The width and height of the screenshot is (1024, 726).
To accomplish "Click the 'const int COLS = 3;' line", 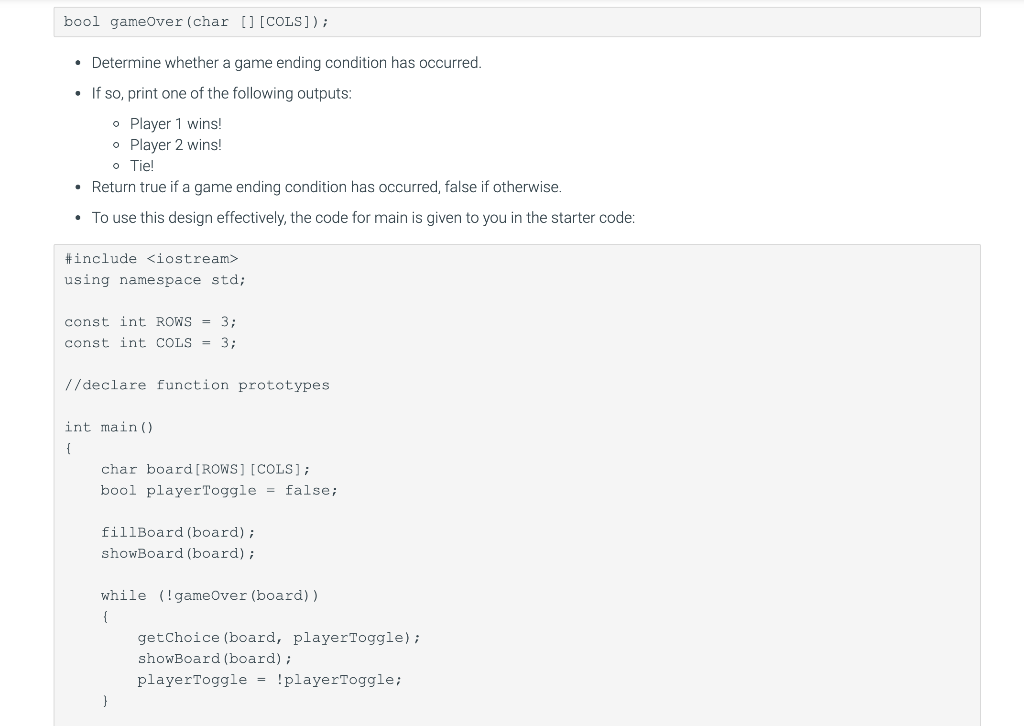I will click(150, 343).
